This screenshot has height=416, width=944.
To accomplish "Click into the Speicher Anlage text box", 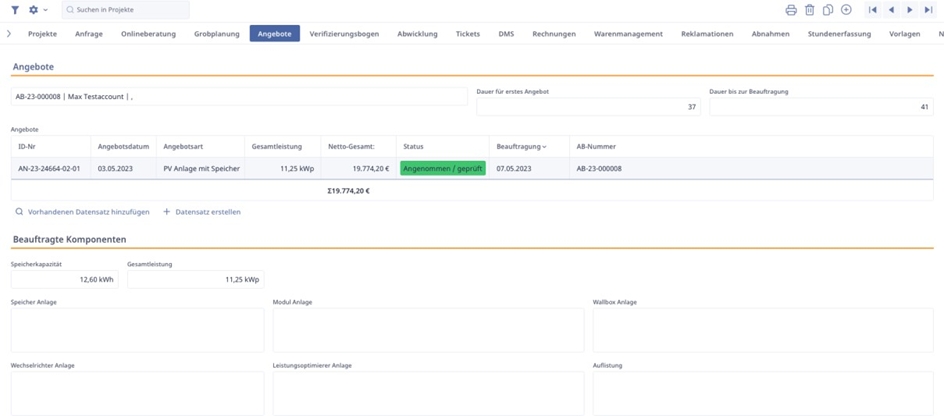I will tap(137, 330).
